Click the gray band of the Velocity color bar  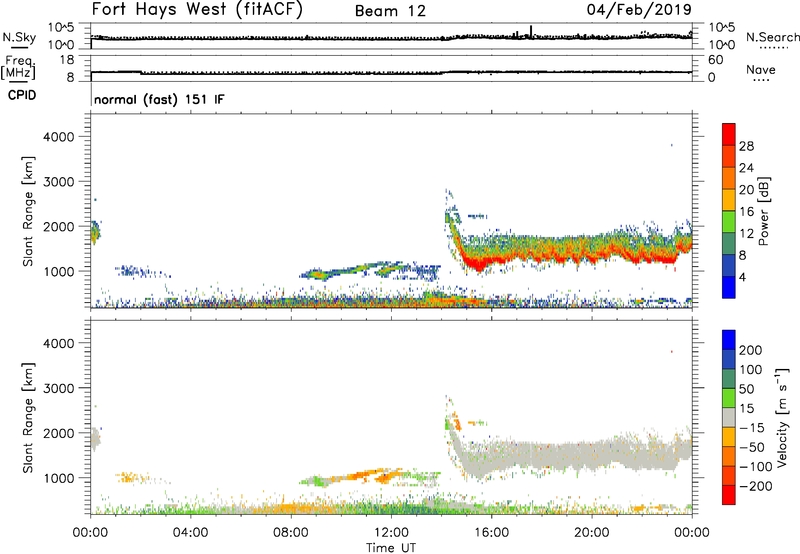point(729,417)
